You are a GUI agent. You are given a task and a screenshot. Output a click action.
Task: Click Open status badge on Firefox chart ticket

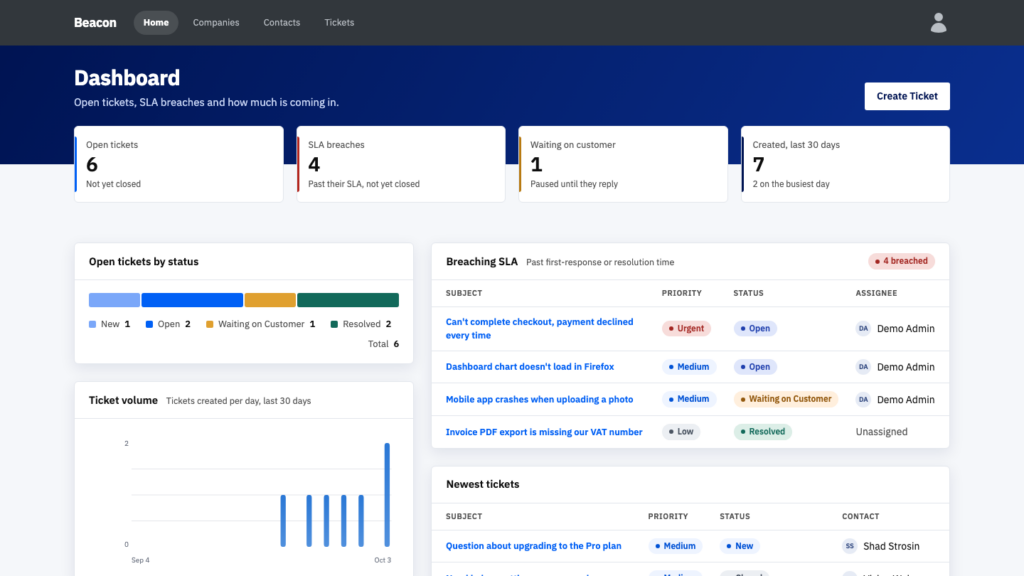(755, 367)
